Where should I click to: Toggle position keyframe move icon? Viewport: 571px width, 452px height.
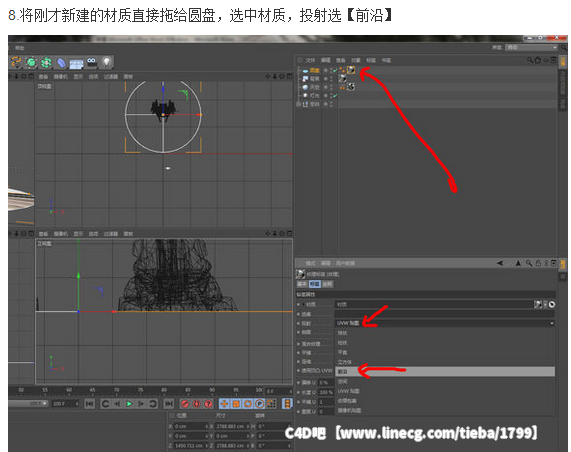tap(224, 404)
